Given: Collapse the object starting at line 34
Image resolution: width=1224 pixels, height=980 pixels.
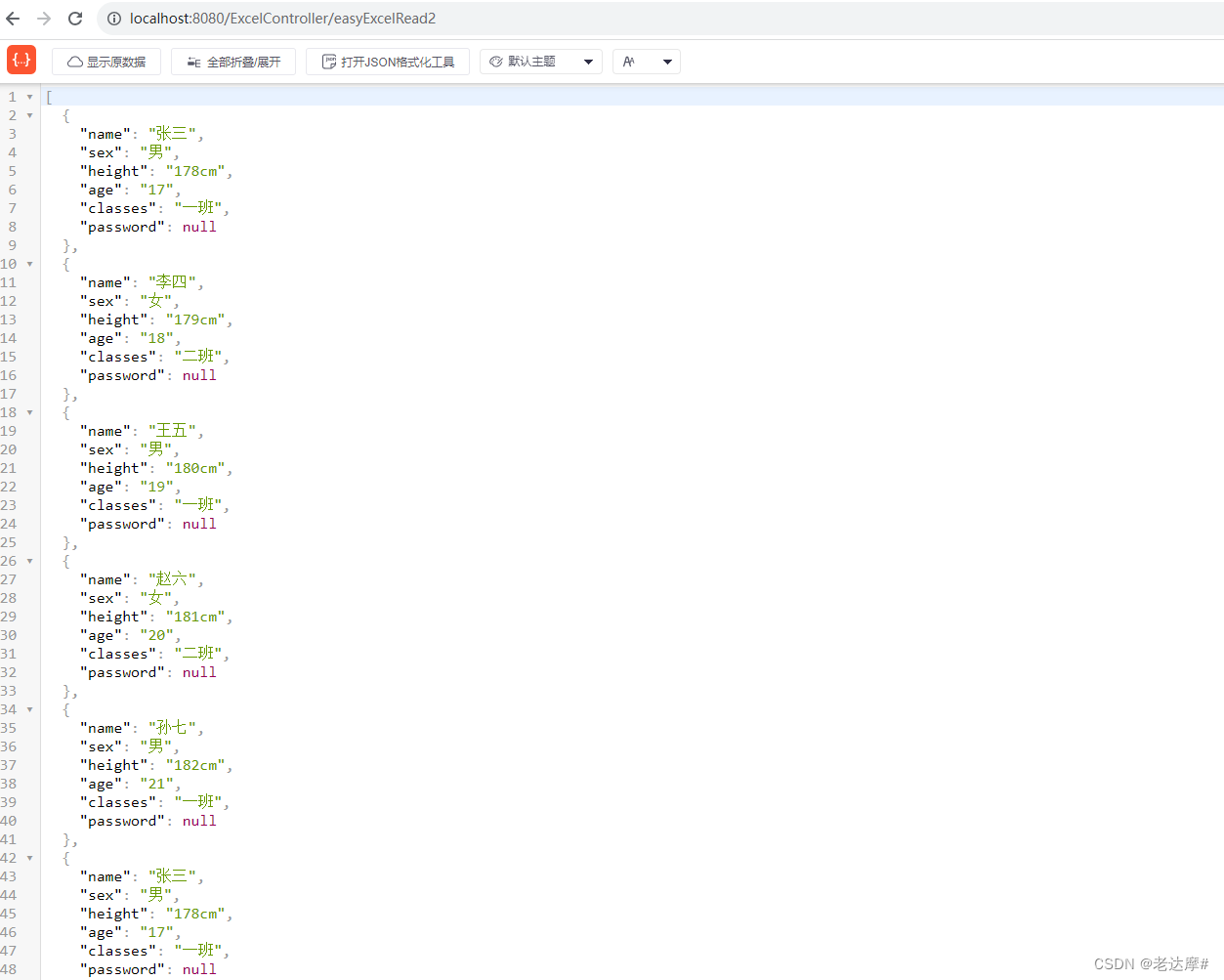Looking at the screenshot, I should tap(30, 709).
